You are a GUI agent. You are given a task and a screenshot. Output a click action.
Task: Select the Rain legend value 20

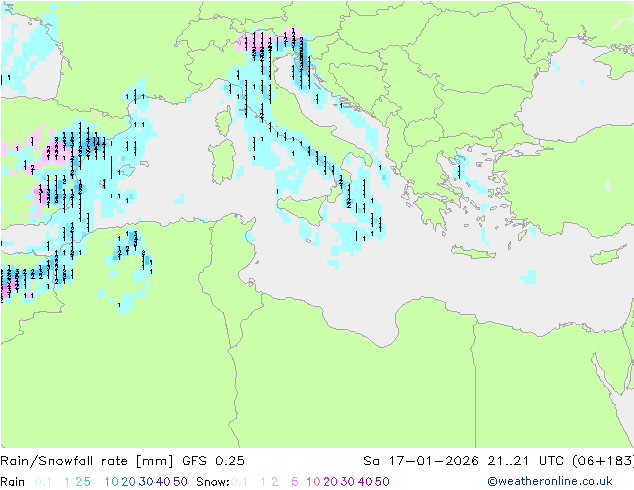tap(128, 482)
